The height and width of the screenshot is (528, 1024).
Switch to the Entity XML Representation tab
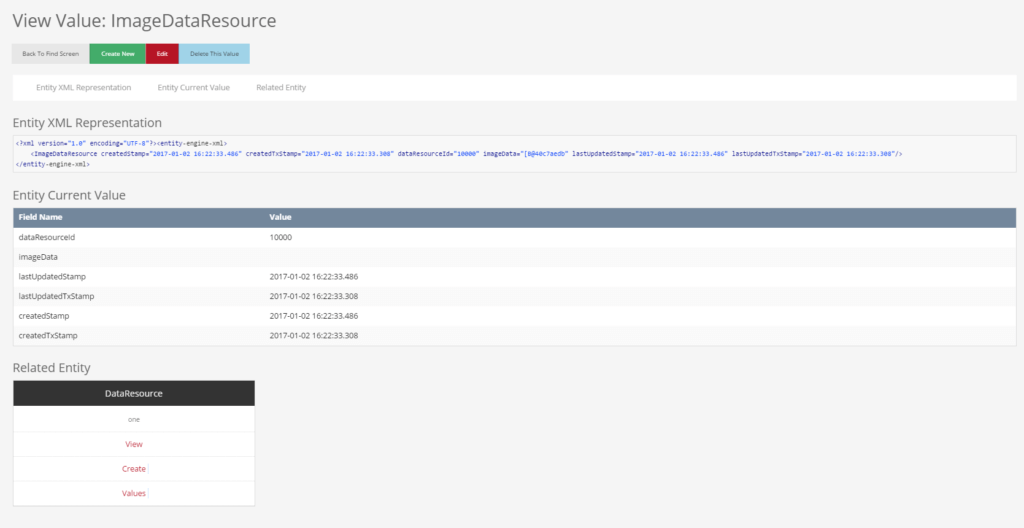coord(83,88)
